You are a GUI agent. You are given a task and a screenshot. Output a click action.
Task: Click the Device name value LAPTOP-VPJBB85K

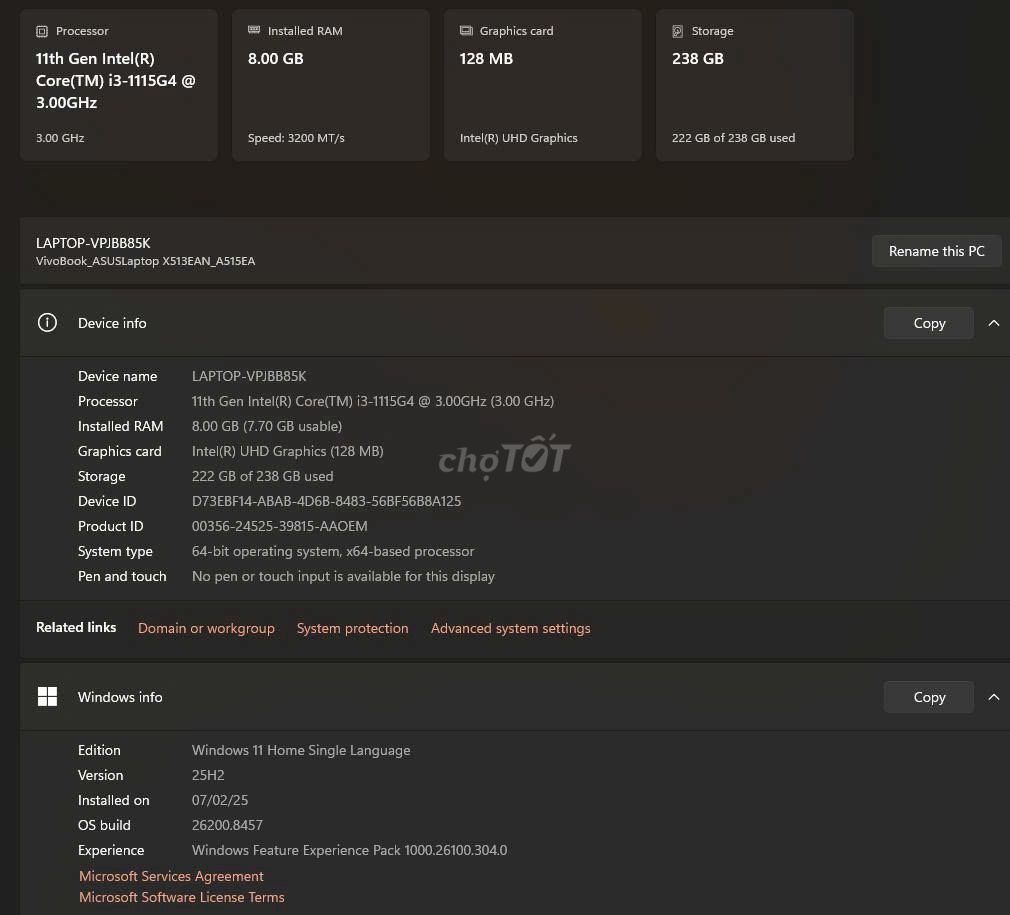click(x=249, y=376)
